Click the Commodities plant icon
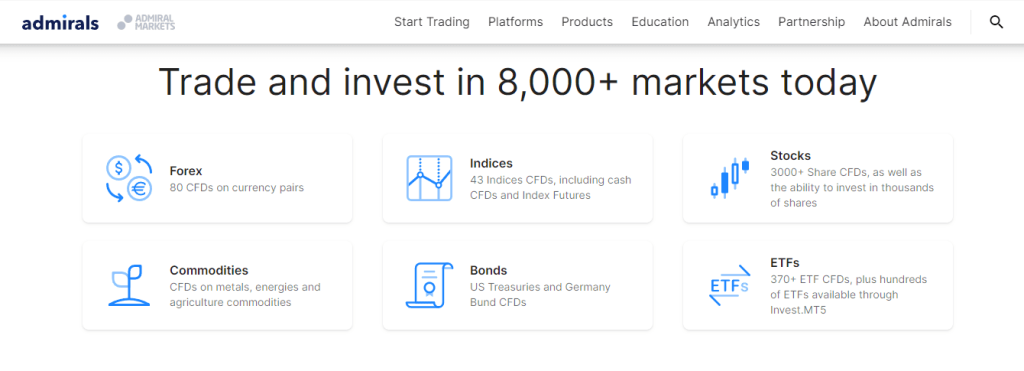This screenshot has height=371, width=1024. coord(129,285)
